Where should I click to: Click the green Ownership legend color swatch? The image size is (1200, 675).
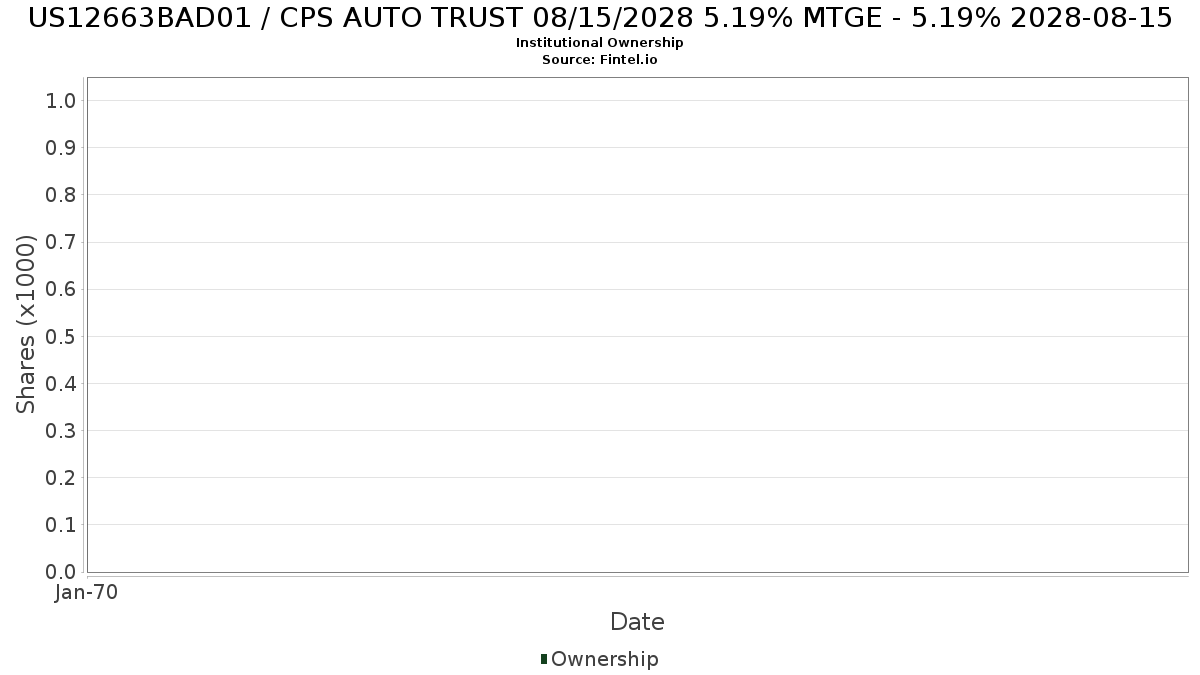(544, 659)
